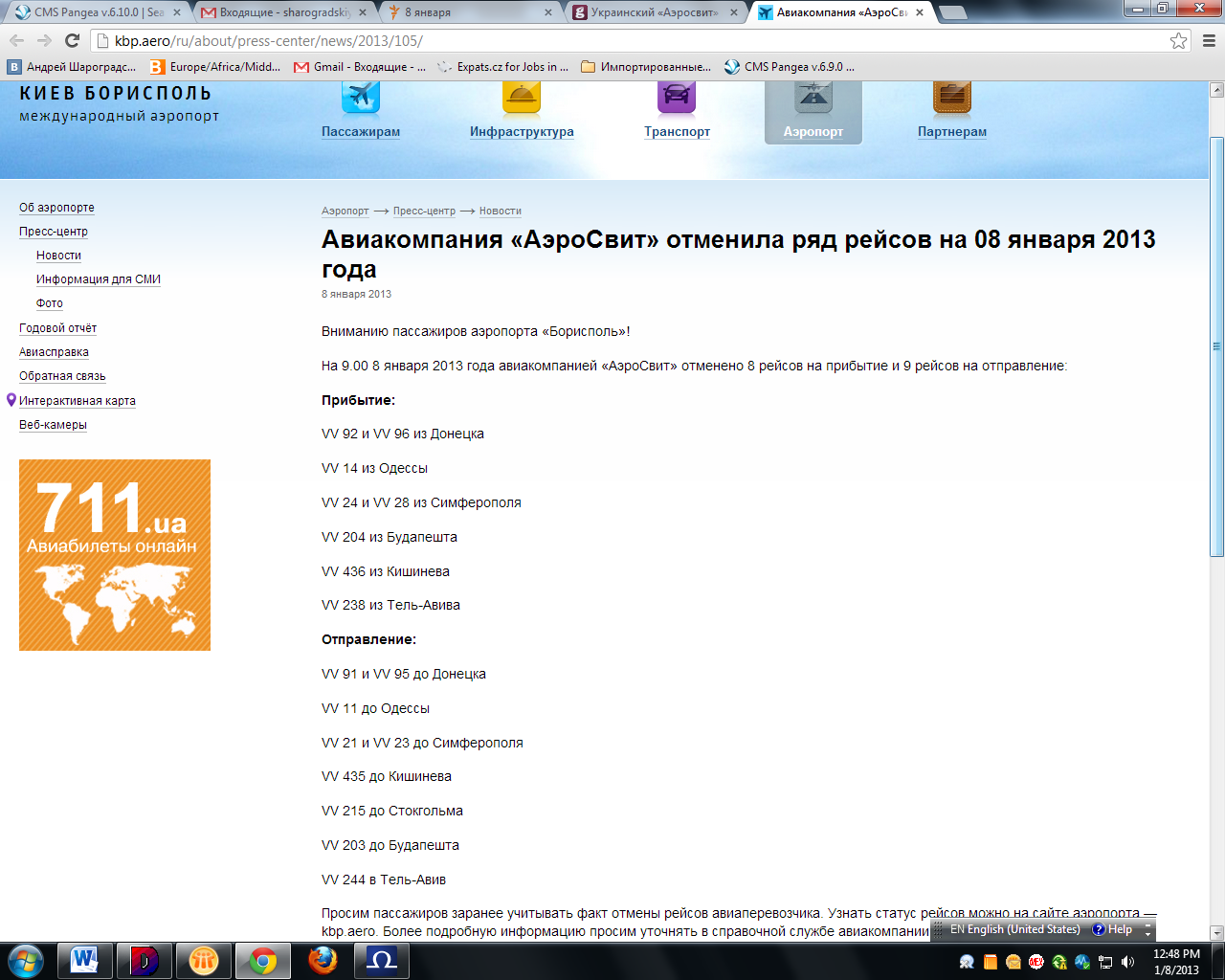Viewport: 1225px width, 980px height.
Task: Open the Новости link in sidebar
Action: [x=58, y=256]
